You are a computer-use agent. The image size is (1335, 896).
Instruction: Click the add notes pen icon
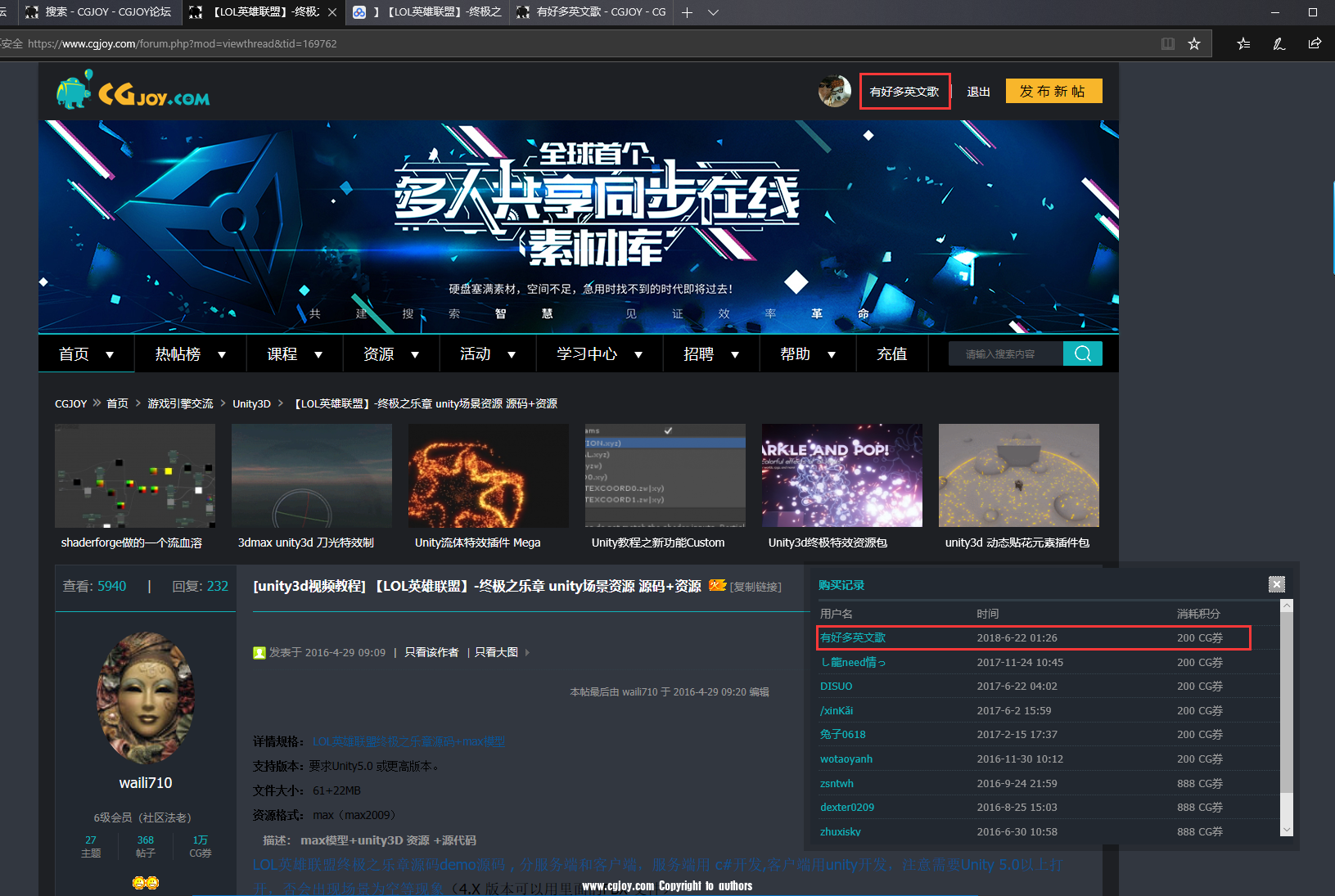pyautogui.click(x=1279, y=43)
